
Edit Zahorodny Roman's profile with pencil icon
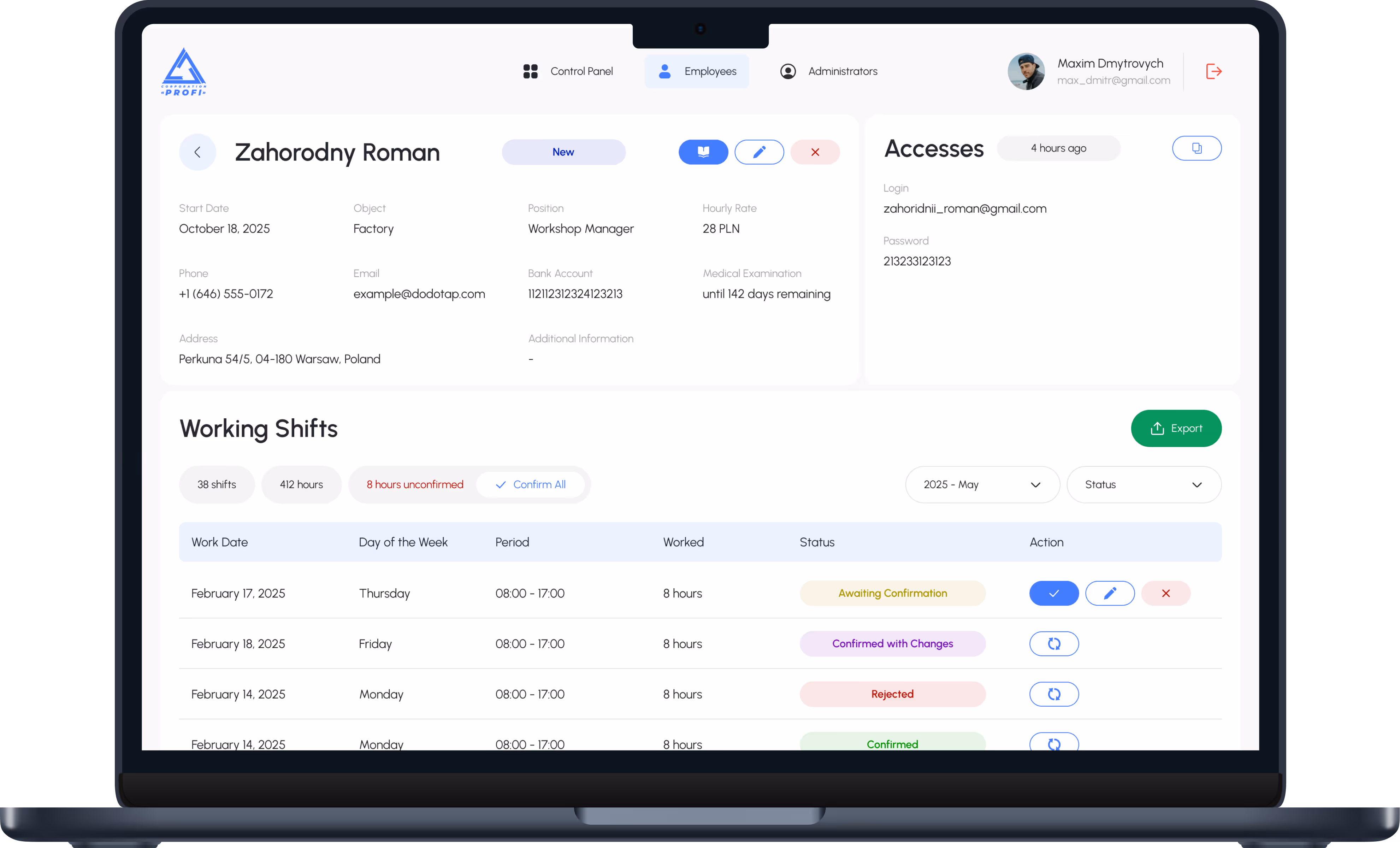pyautogui.click(x=759, y=152)
